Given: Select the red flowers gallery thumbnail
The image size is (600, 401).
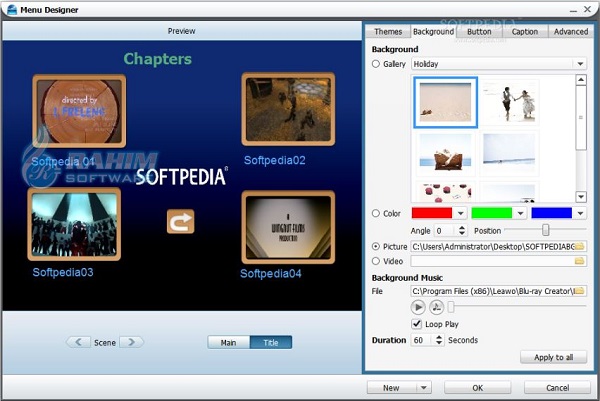Looking at the screenshot, I should pyautogui.click(x=445, y=192).
